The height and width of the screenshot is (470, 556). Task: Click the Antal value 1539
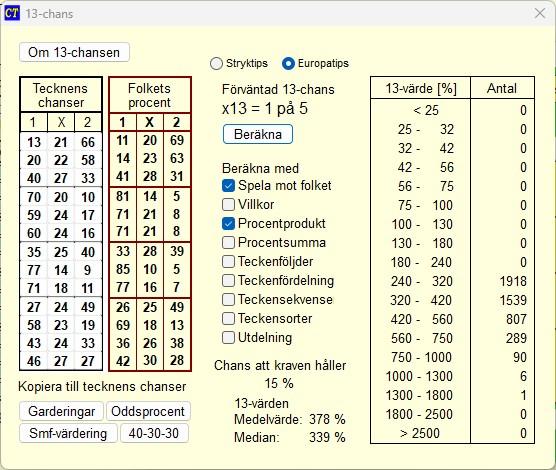pos(513,300)
